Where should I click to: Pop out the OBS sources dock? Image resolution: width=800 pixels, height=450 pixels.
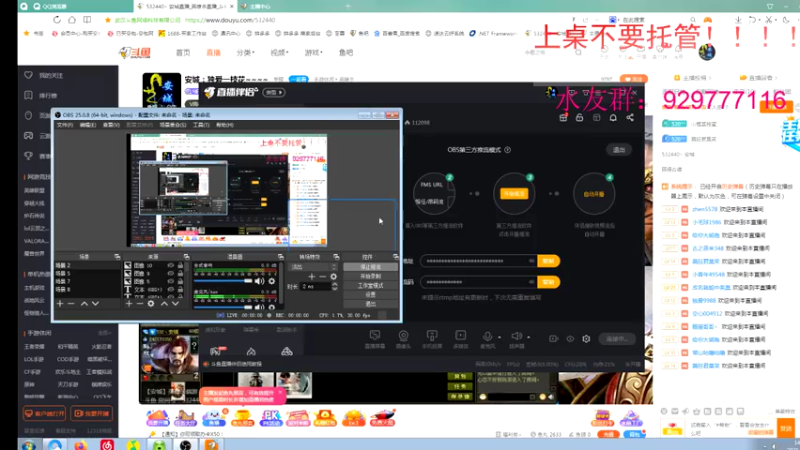click(186, 257)
